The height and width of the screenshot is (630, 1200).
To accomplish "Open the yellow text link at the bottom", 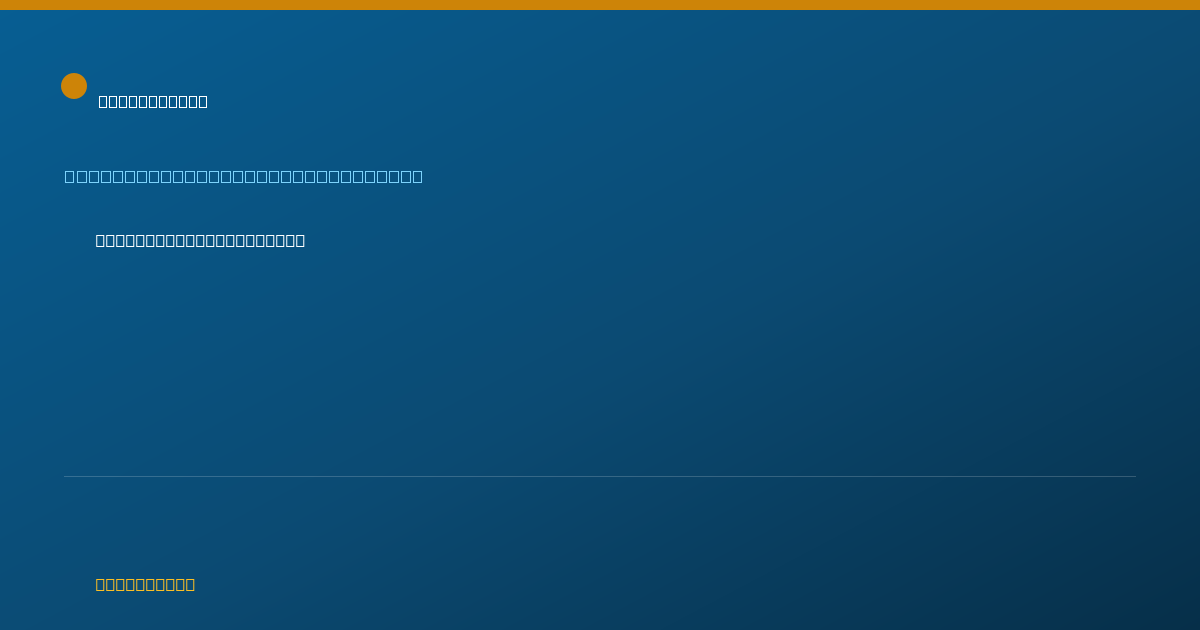I will click(145, 584).
